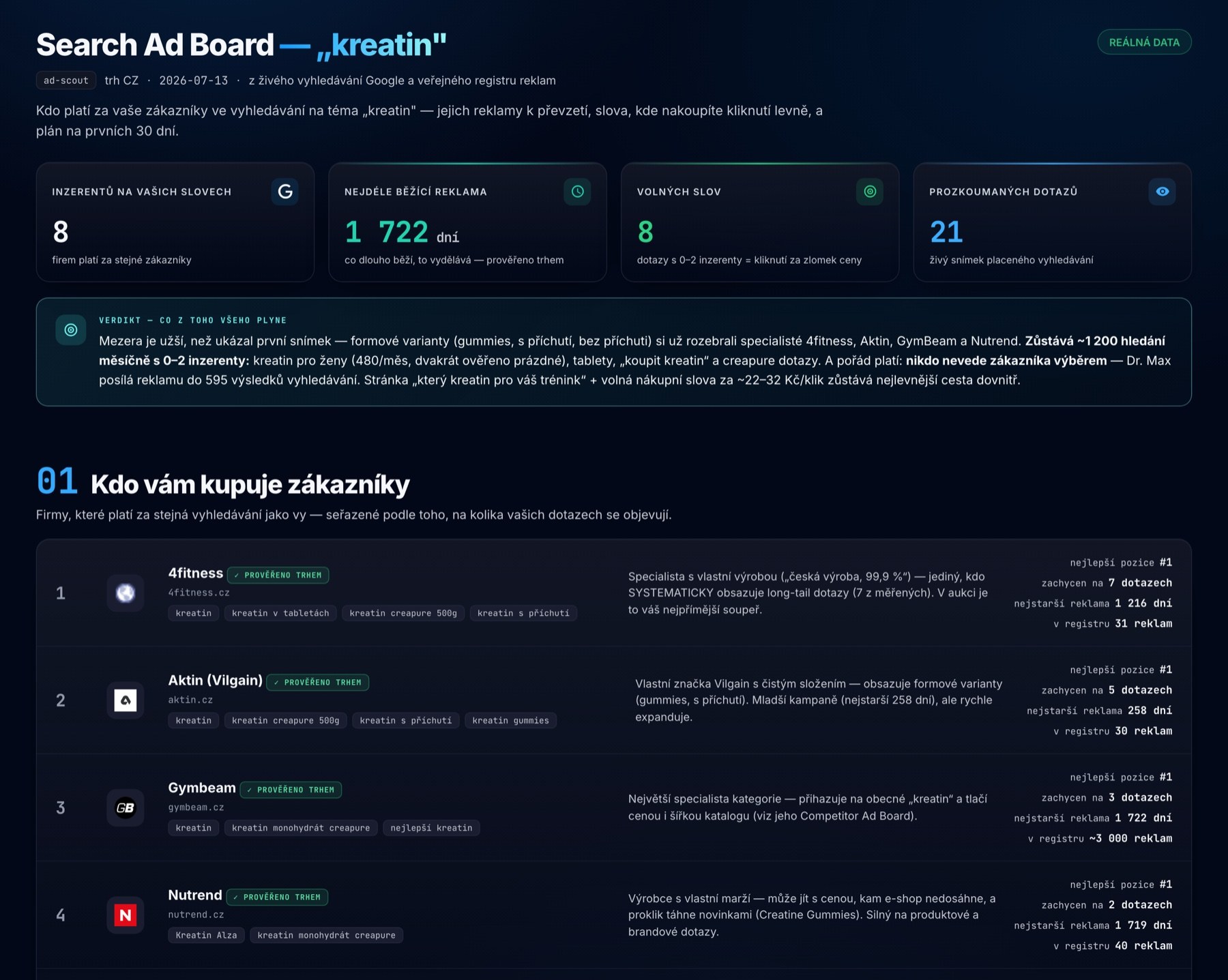Click the target icon in Volných slov card
Screen dimensions: 1228x980
tap(870, 192)
